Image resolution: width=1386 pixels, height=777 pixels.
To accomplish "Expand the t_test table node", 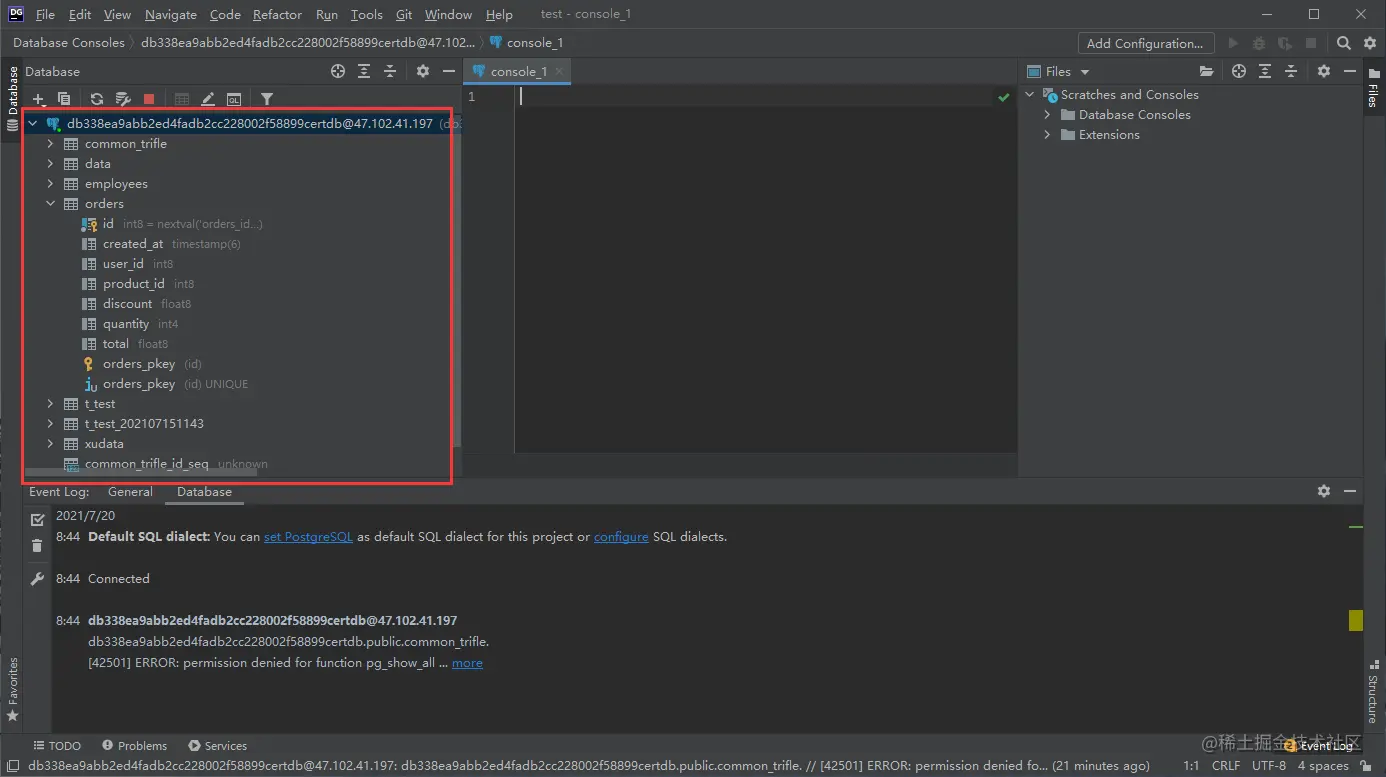I will pos(51,404).
